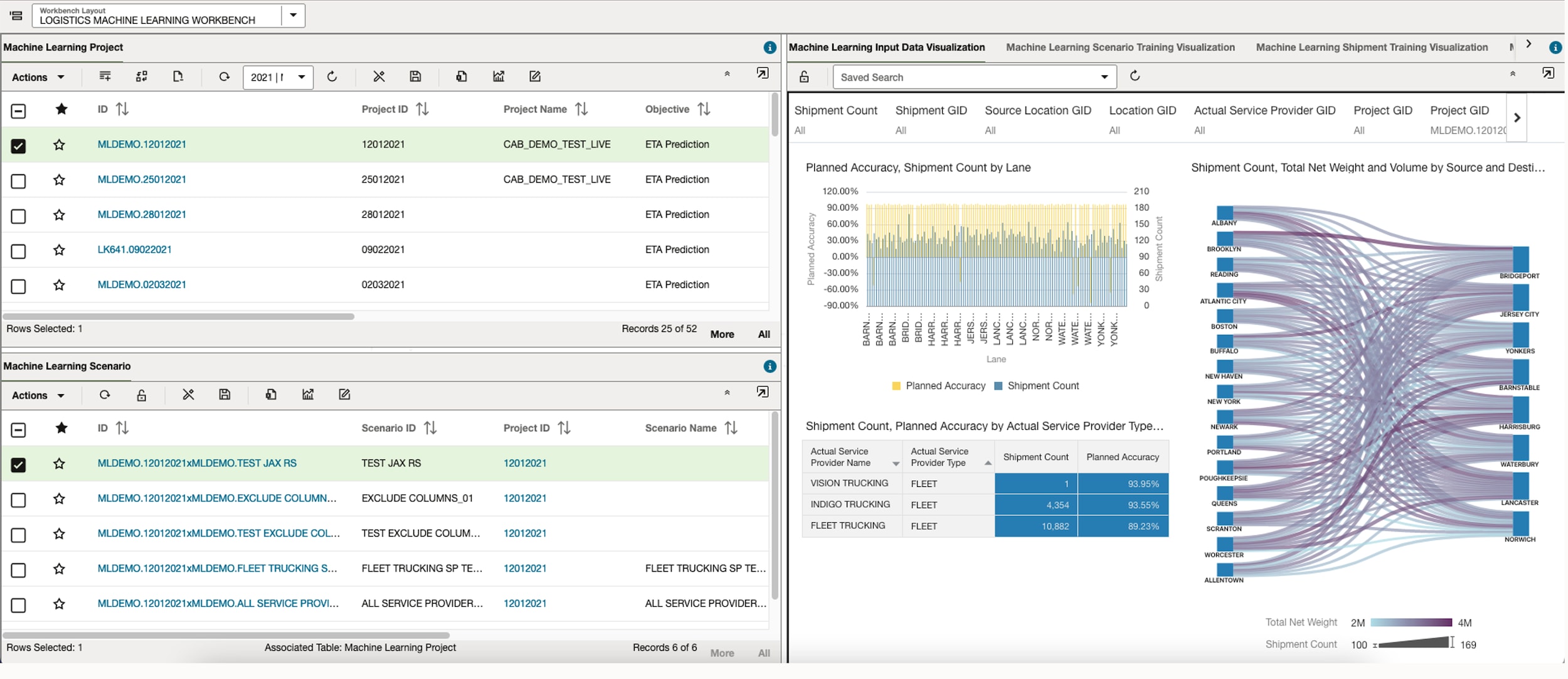Pop out the Machine Learning Scenario panel
The width and height of the screenshot is (1568, 679).
point(762,392)
